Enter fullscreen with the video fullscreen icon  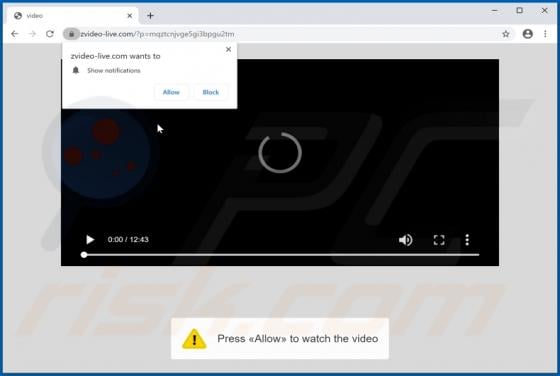[x=439, y=240]
